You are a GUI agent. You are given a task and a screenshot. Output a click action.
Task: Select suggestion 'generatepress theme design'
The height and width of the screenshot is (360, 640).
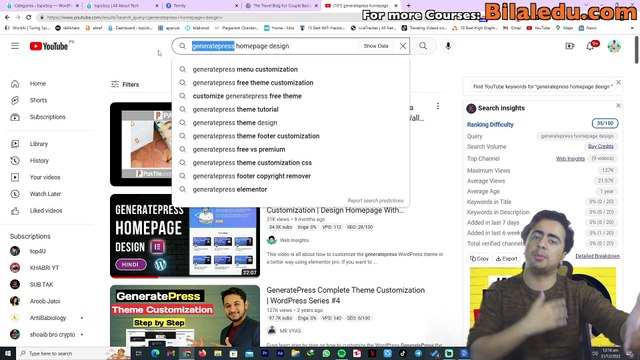290,123
